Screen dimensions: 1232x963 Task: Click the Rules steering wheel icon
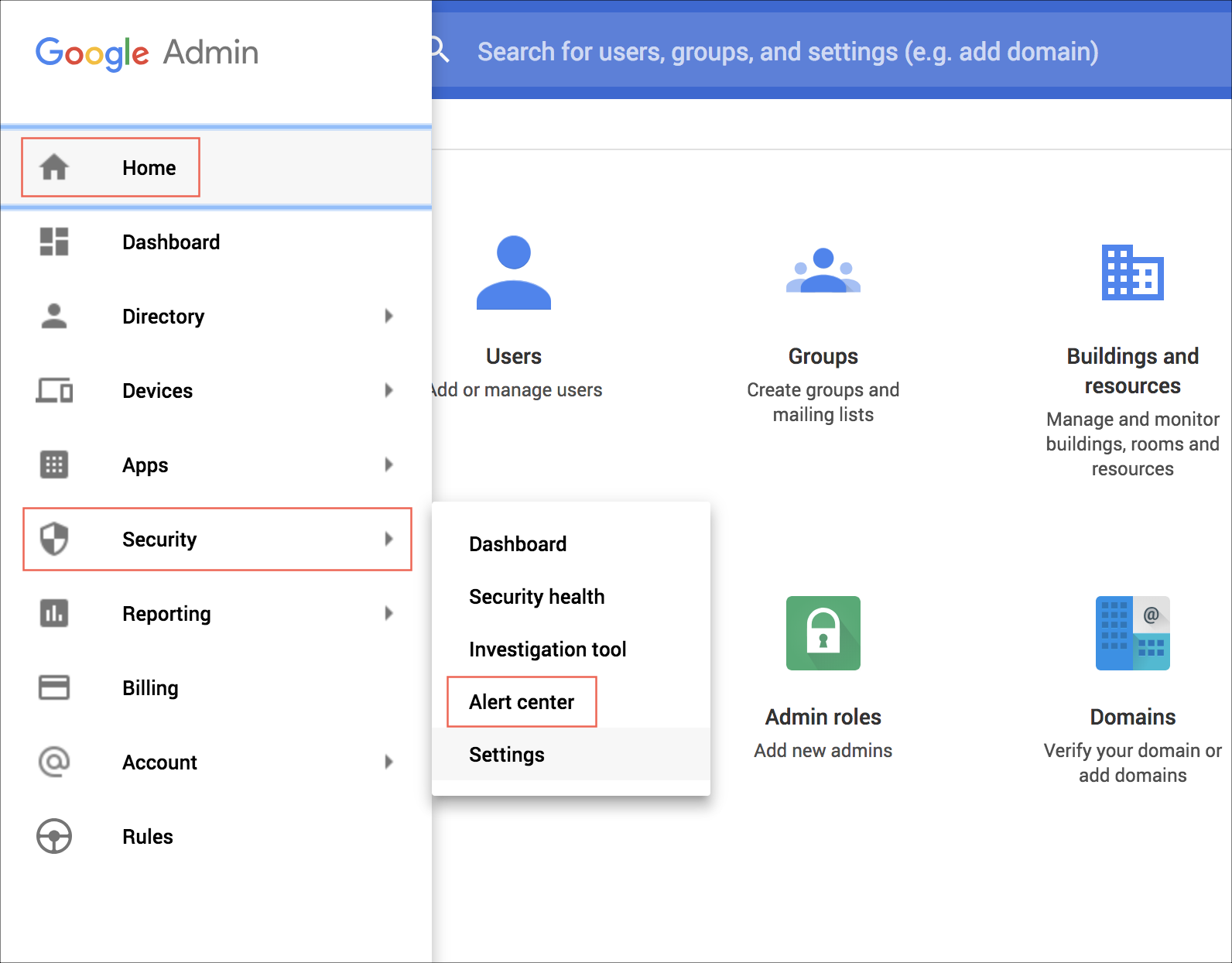[x=54, y=836]
